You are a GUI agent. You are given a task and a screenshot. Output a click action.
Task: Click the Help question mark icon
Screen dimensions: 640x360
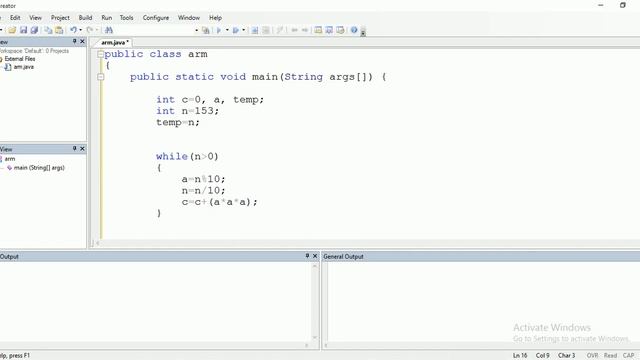coord(354,30)
